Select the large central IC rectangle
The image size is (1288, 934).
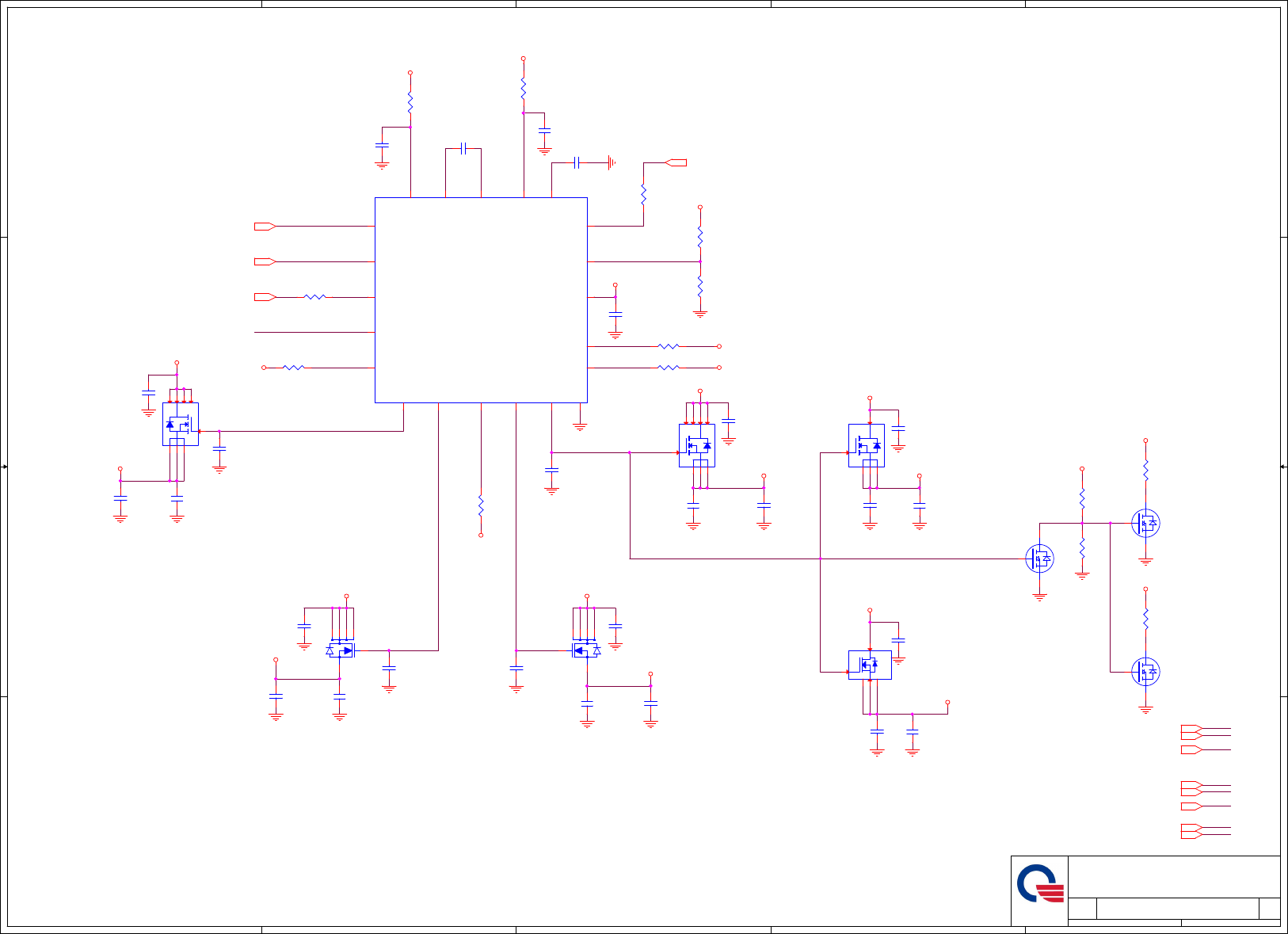481,300
